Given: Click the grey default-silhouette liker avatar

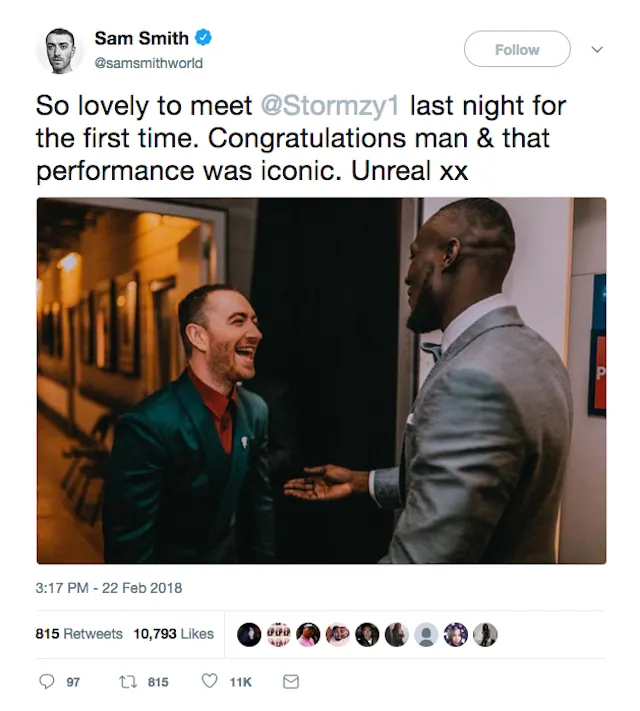Looking at the screenshot, I should [x=426, y=634].
